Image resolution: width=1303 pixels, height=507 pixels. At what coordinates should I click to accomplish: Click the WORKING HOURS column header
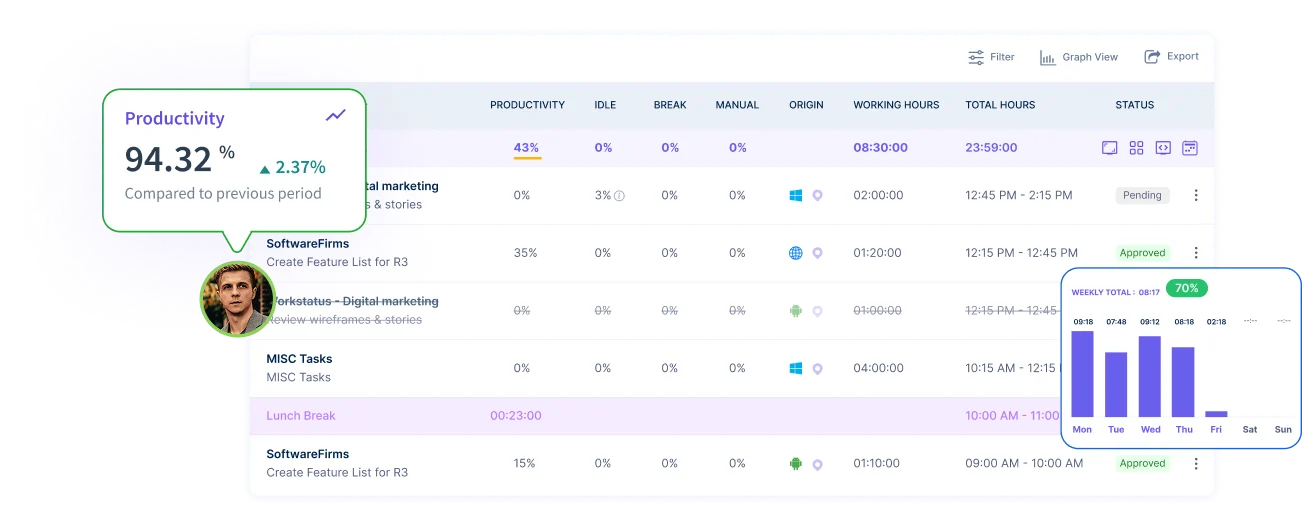pyautogui.click(x=896, y=105)
